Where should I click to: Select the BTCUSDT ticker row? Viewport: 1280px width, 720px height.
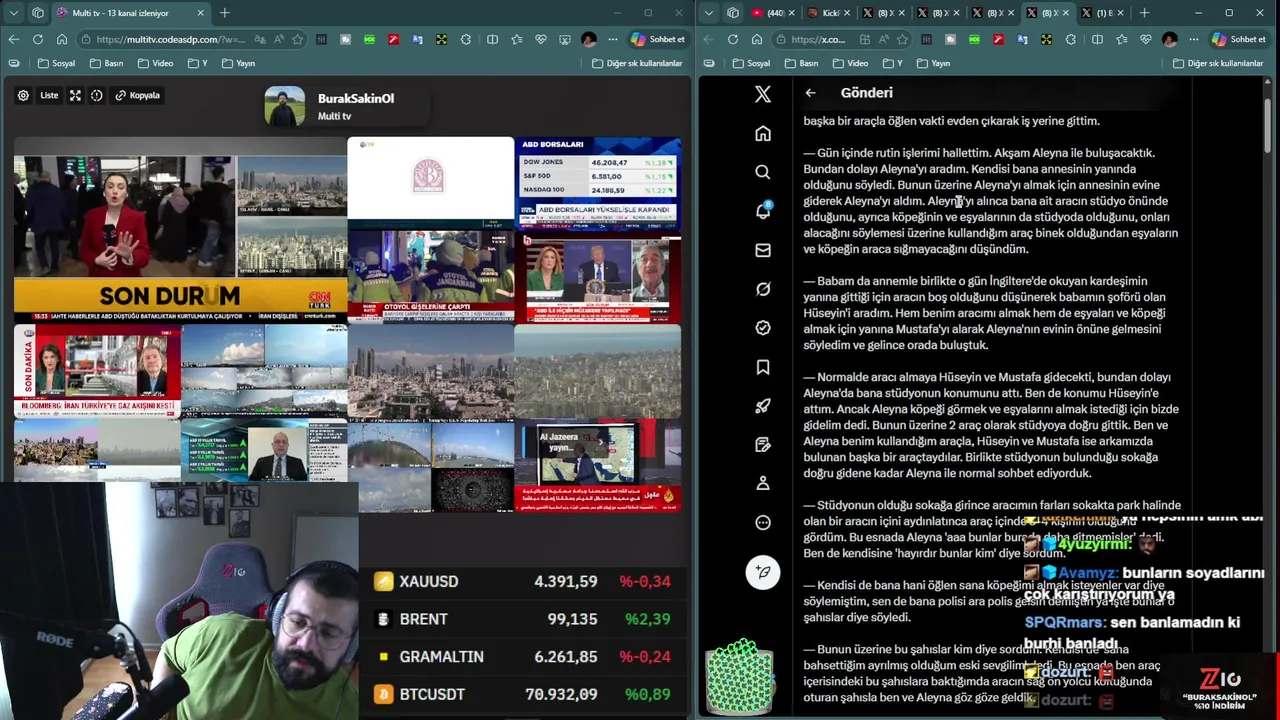click(x=524, y=694)
